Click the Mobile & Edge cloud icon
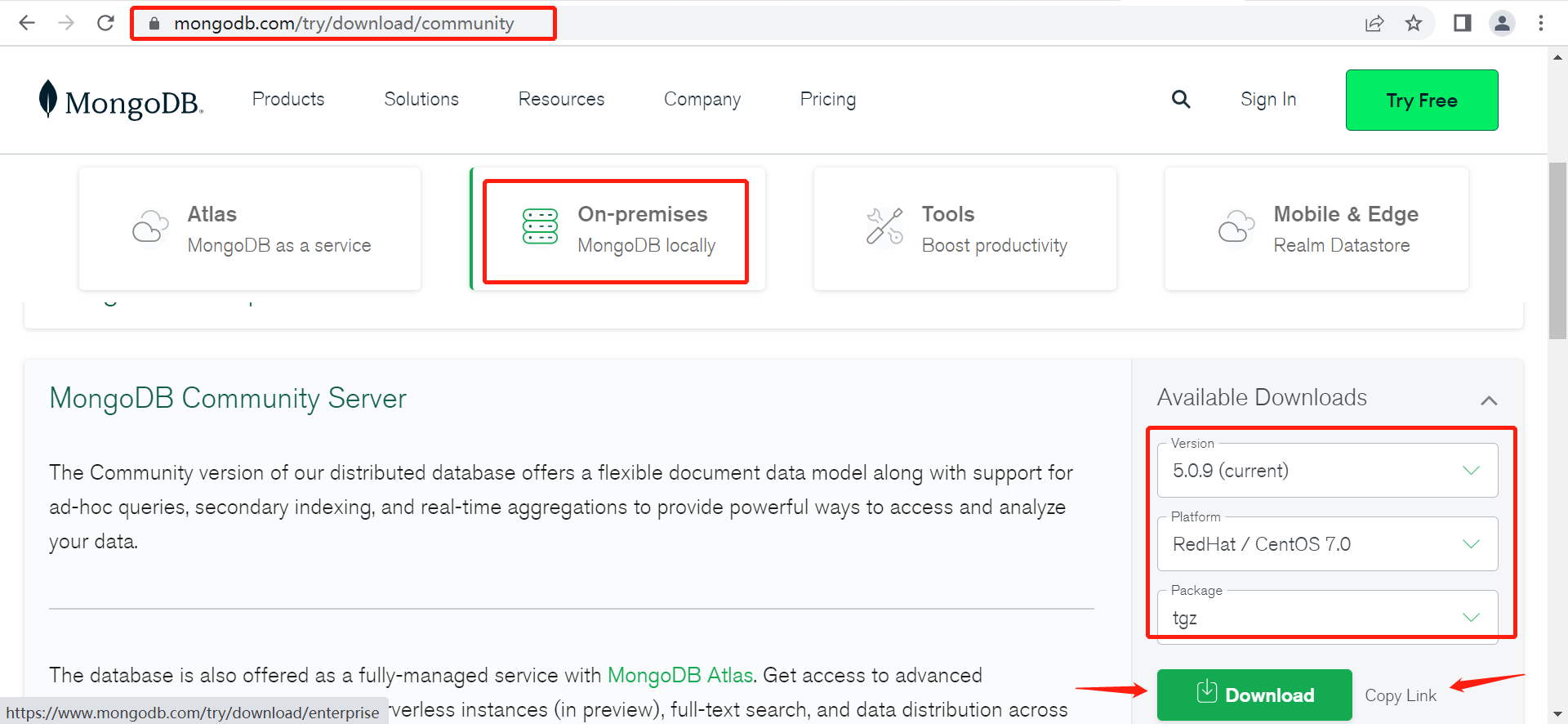Viewport: 1568px width, 724px height. pyautogui.click(x=1236, y=226)
